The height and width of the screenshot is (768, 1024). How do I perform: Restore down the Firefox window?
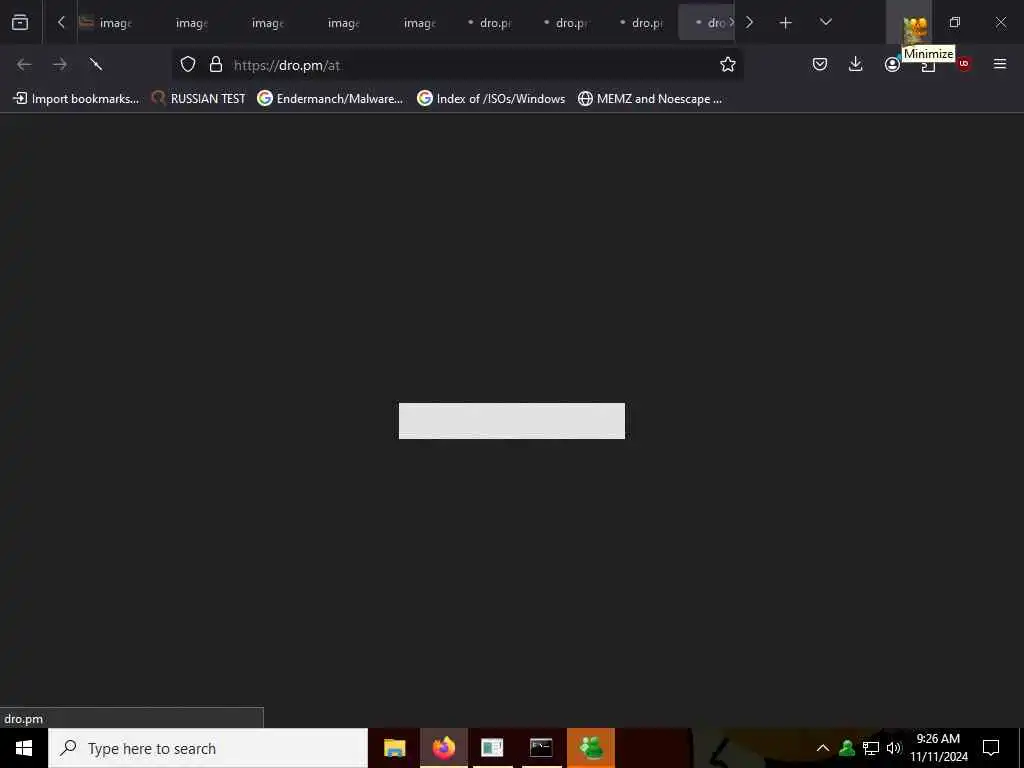tap(955, 23)
